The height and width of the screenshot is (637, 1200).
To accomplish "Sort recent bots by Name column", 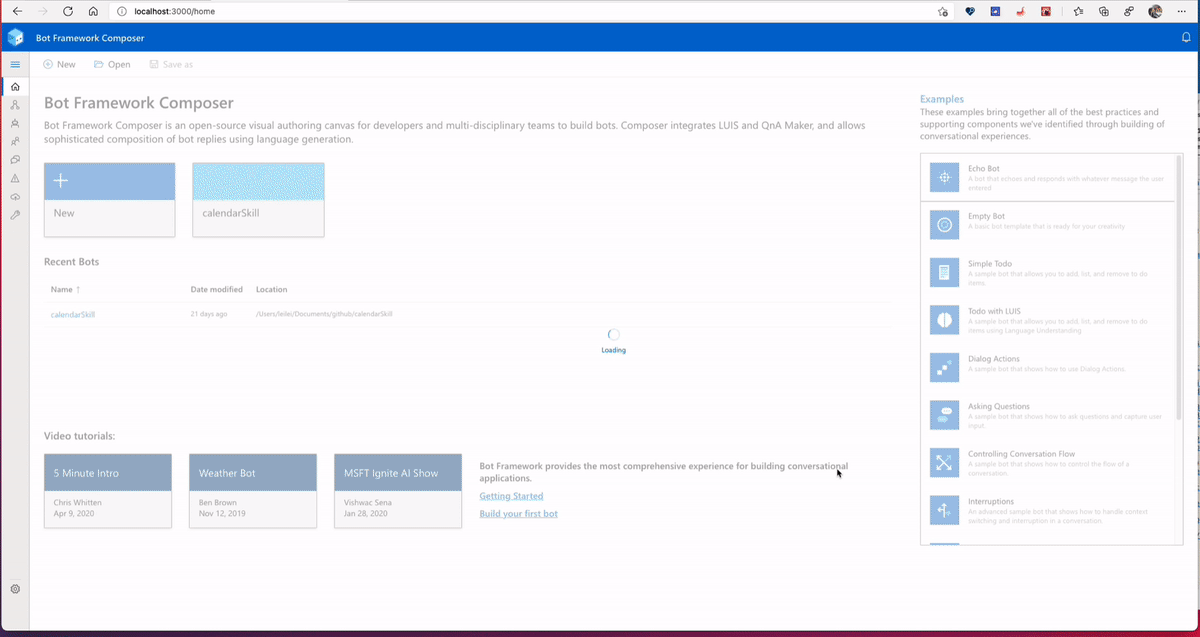I will [65, 289].
